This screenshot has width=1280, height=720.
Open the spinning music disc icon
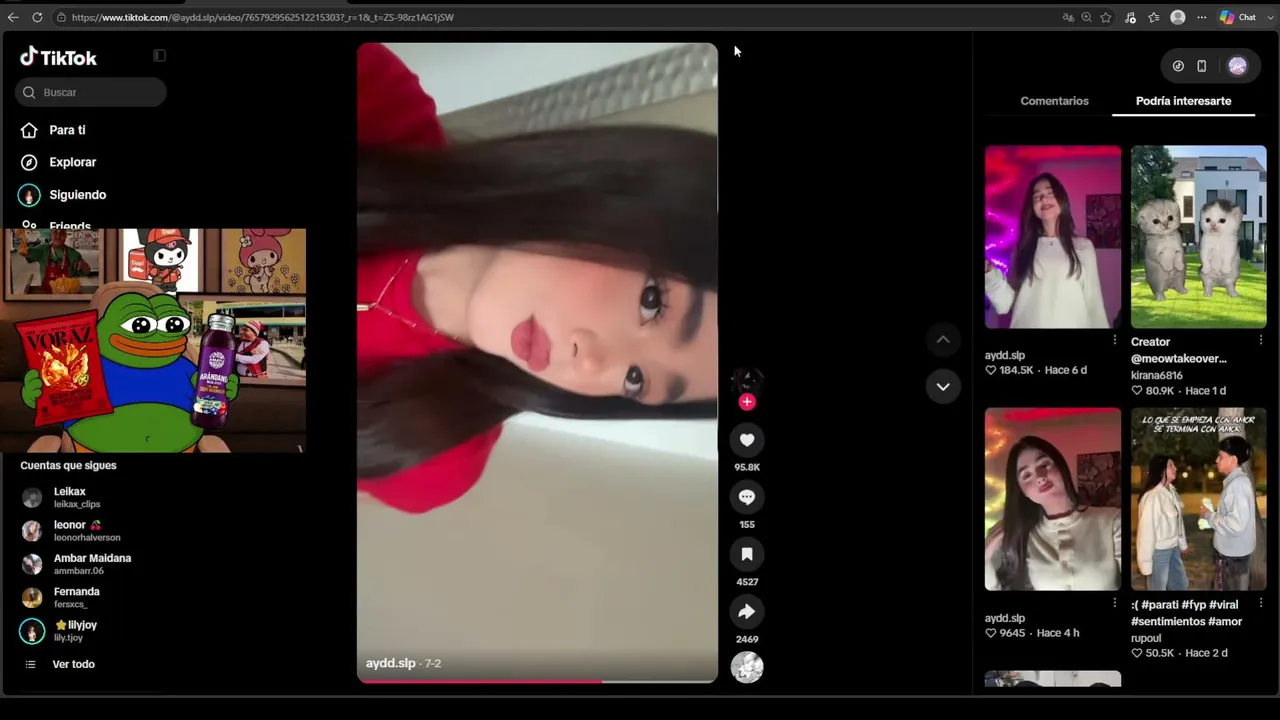tap(747, 667)
